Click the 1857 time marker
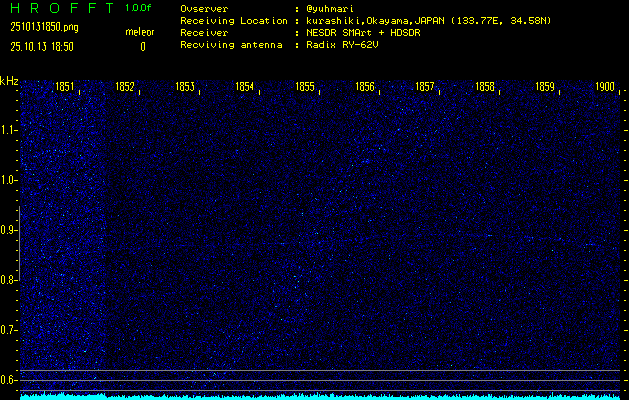 point(425,87)
